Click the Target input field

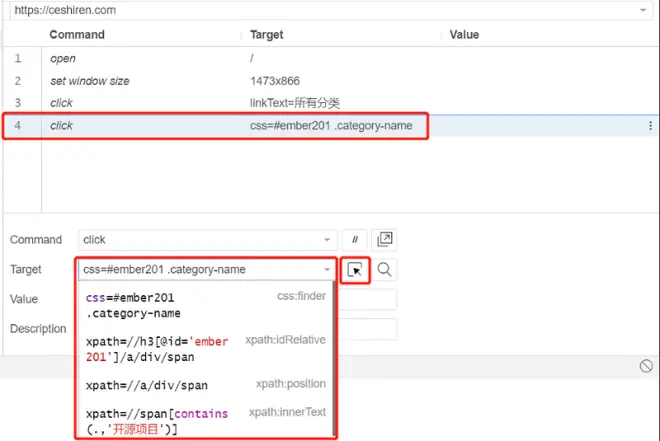click(200, 270)
